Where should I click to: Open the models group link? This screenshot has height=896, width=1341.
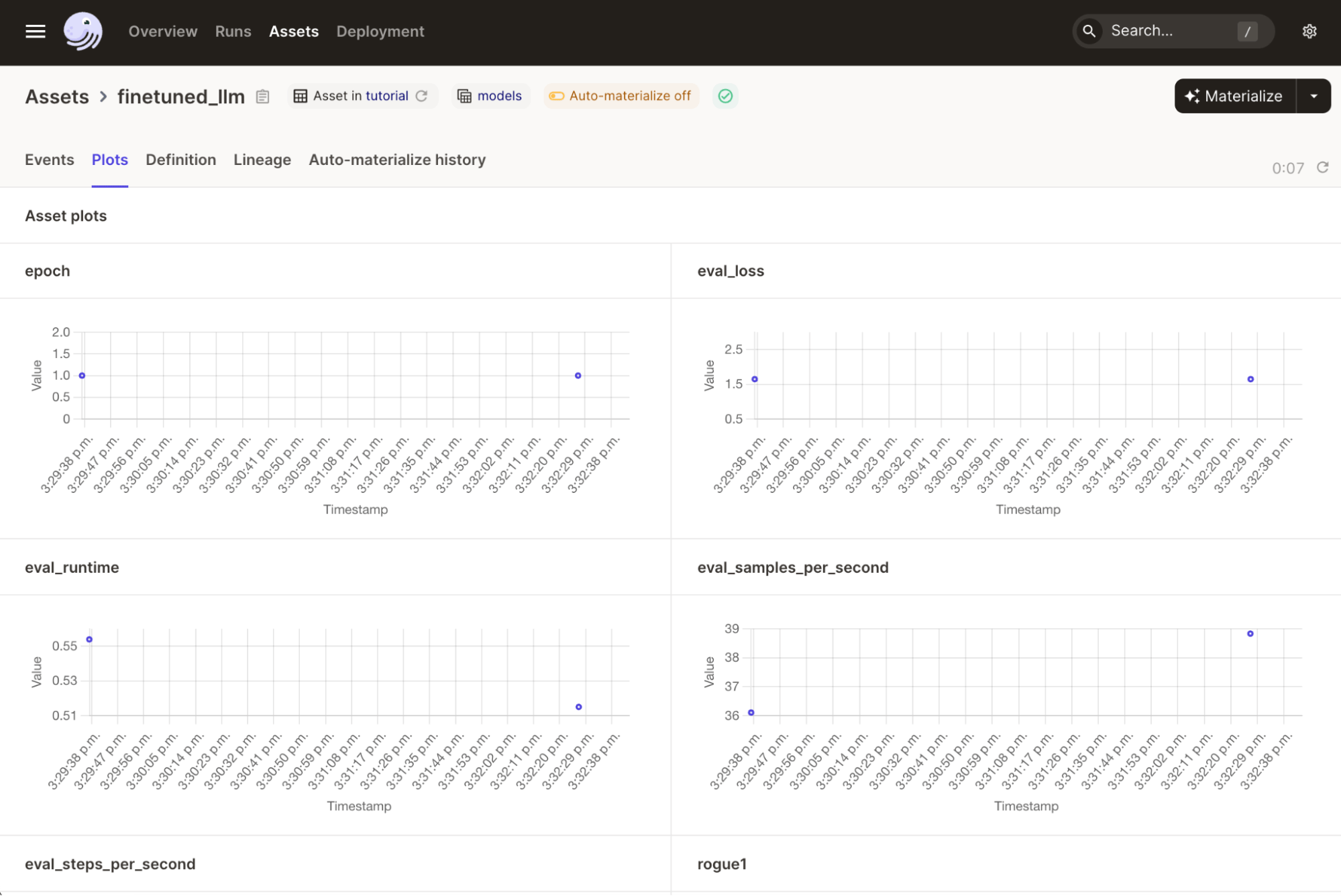point(499,96)
